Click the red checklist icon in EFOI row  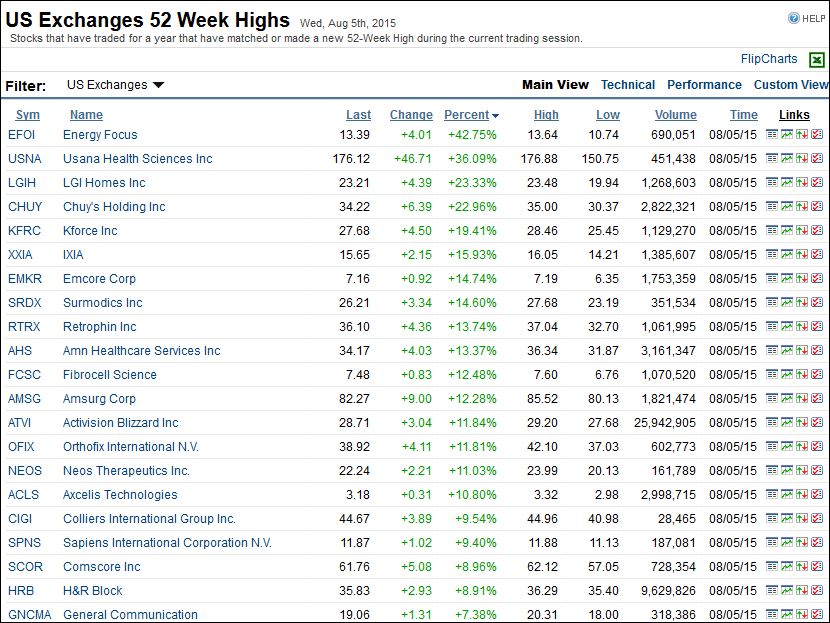[817, 134]
